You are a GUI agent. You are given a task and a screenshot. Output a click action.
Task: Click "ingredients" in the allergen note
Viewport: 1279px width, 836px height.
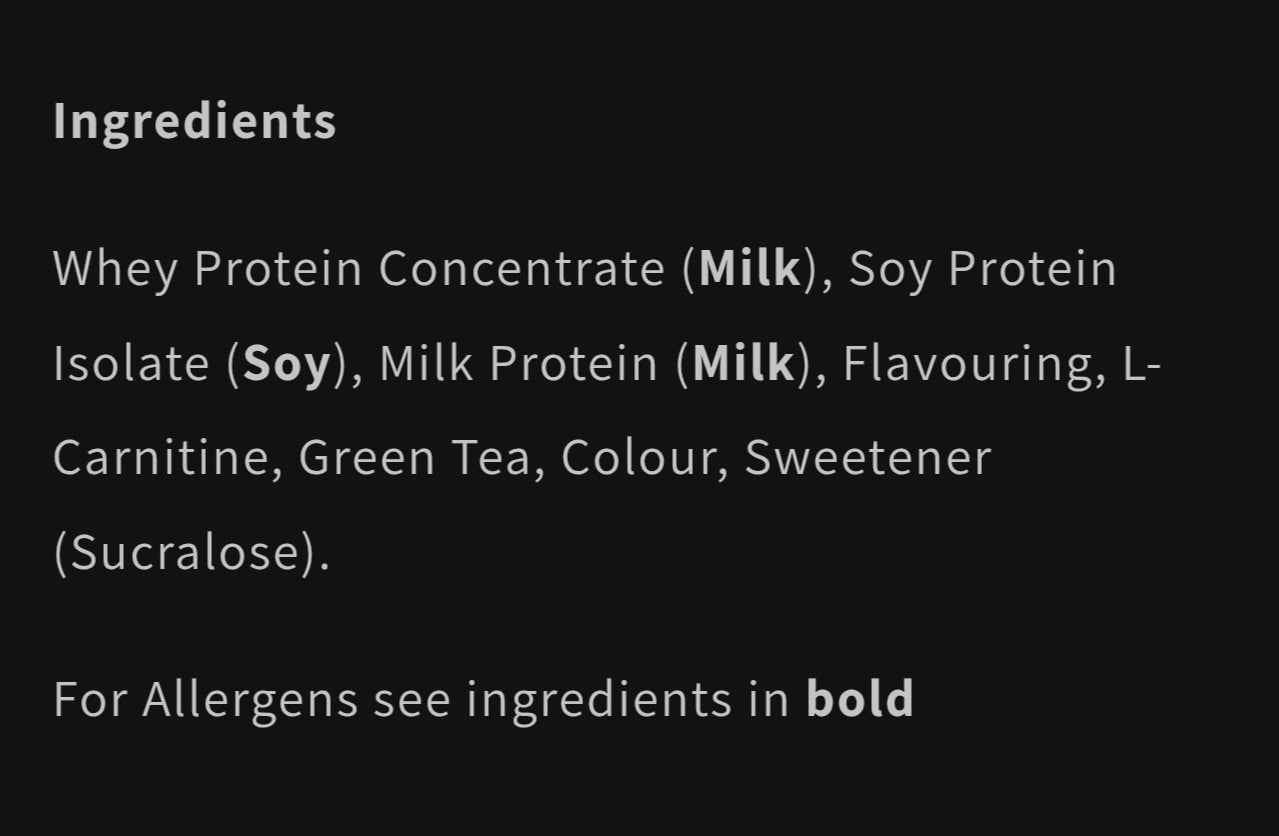pos(599,699)
